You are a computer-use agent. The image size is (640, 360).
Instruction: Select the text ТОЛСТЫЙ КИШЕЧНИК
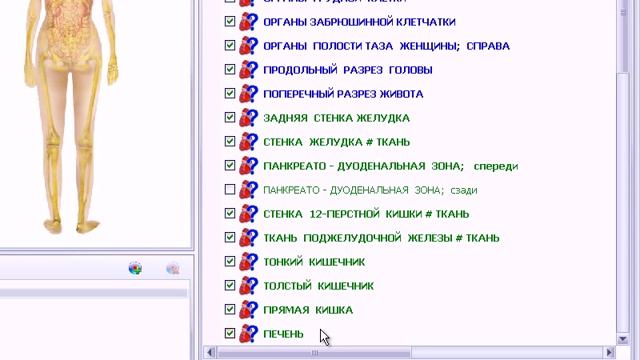[x=318, y=286]
